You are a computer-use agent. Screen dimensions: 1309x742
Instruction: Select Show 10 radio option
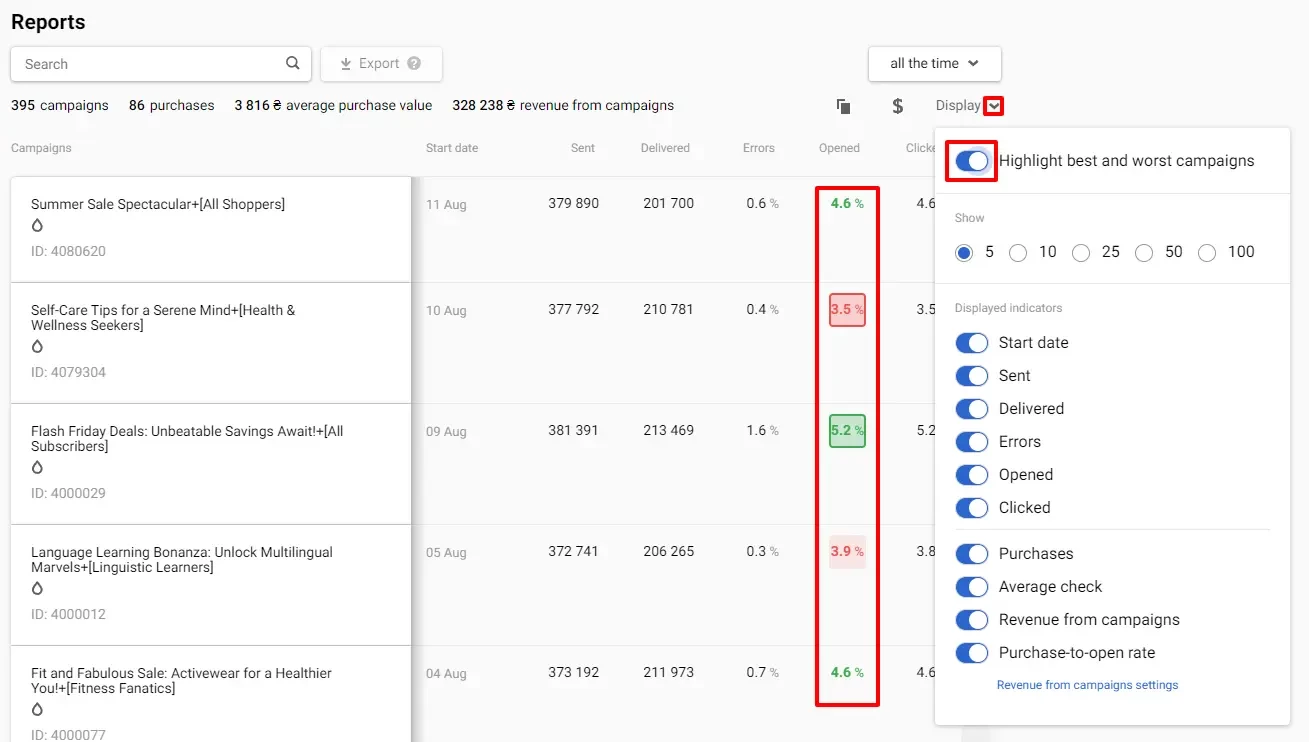[x=1018, y=253]
